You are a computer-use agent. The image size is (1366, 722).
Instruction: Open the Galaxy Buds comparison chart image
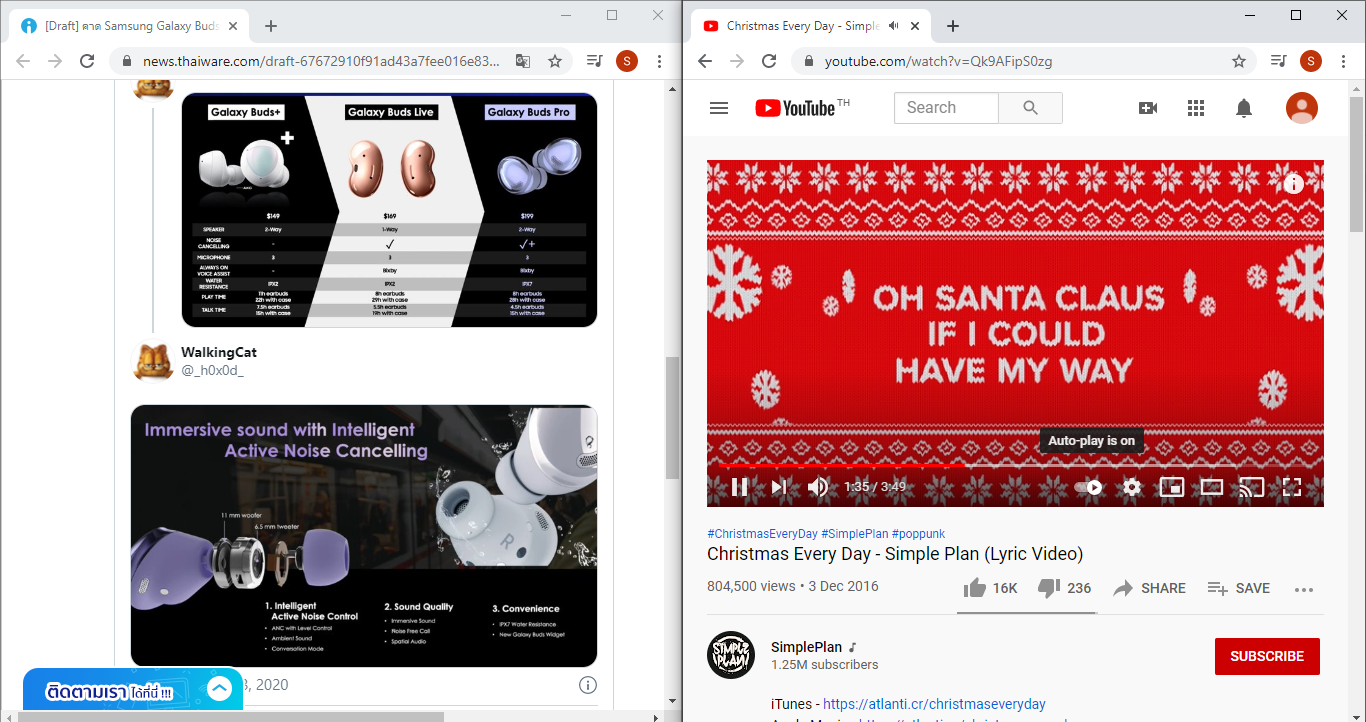pyautogui.click(x=389, y=210)
